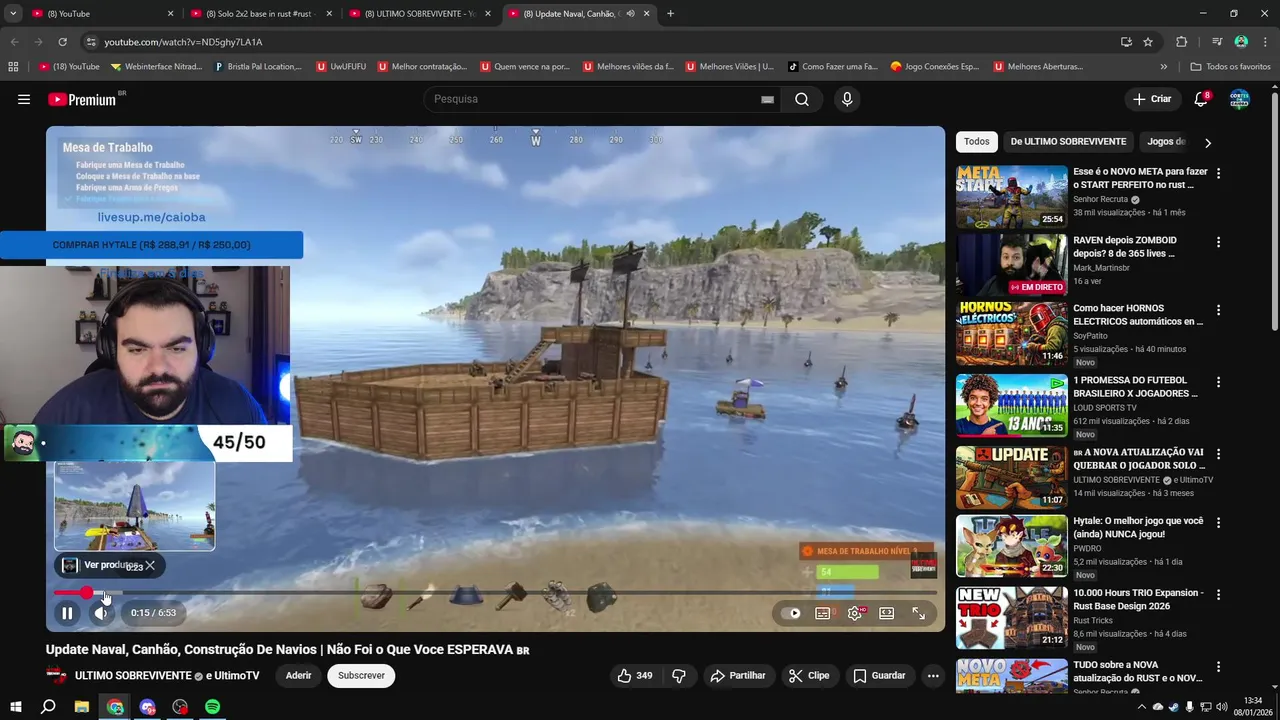Image resolution: width=1280 pixels, height=720 pixels.
Task: Open player settings gear
Action: (x=855, y=613)
